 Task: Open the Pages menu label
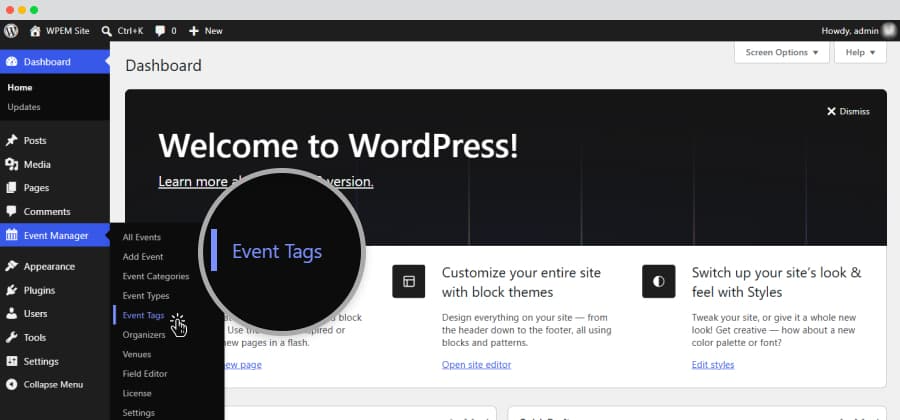36,188
